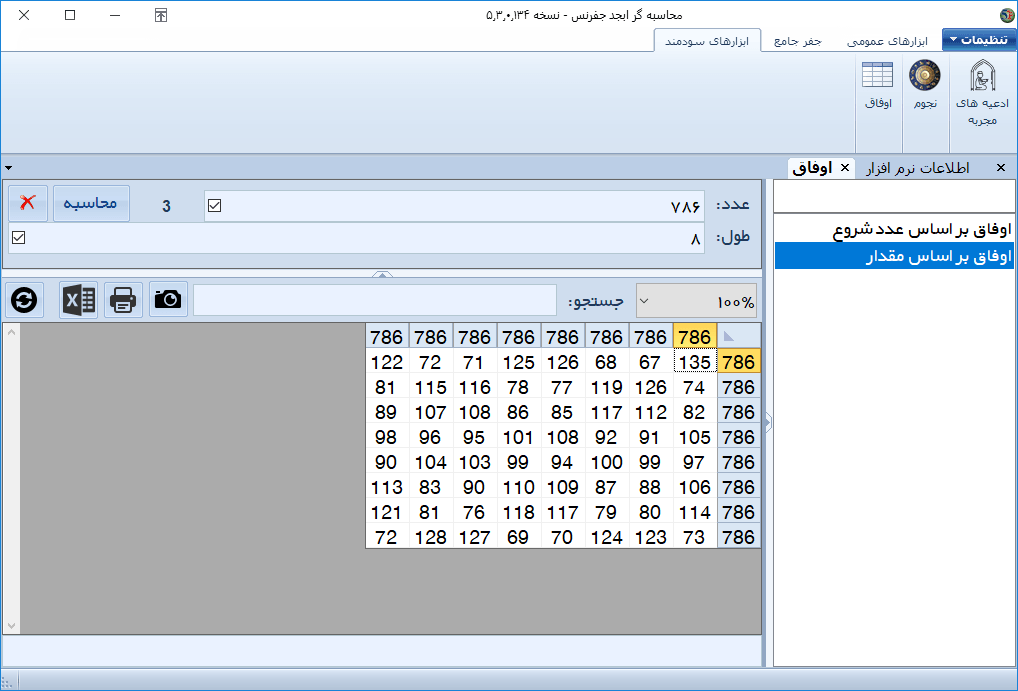Select the highlighted 786 column header
1018x691 pixels.
[x=695, y=336]
